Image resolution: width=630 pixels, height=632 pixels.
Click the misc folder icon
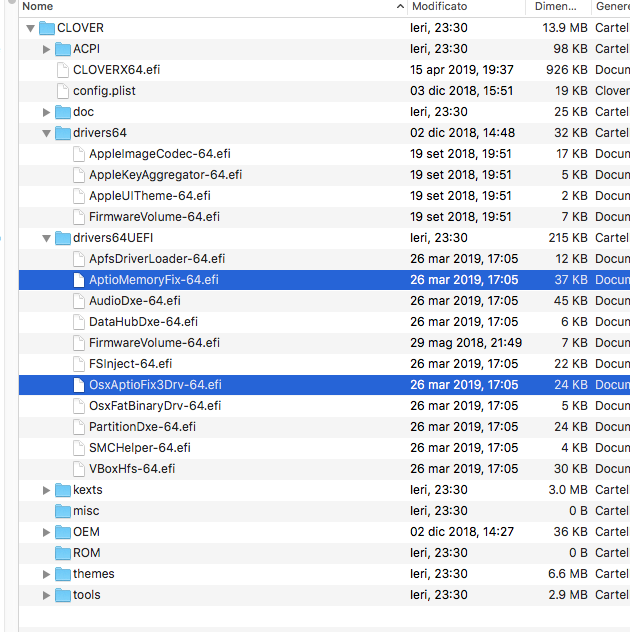click(63, 511)
